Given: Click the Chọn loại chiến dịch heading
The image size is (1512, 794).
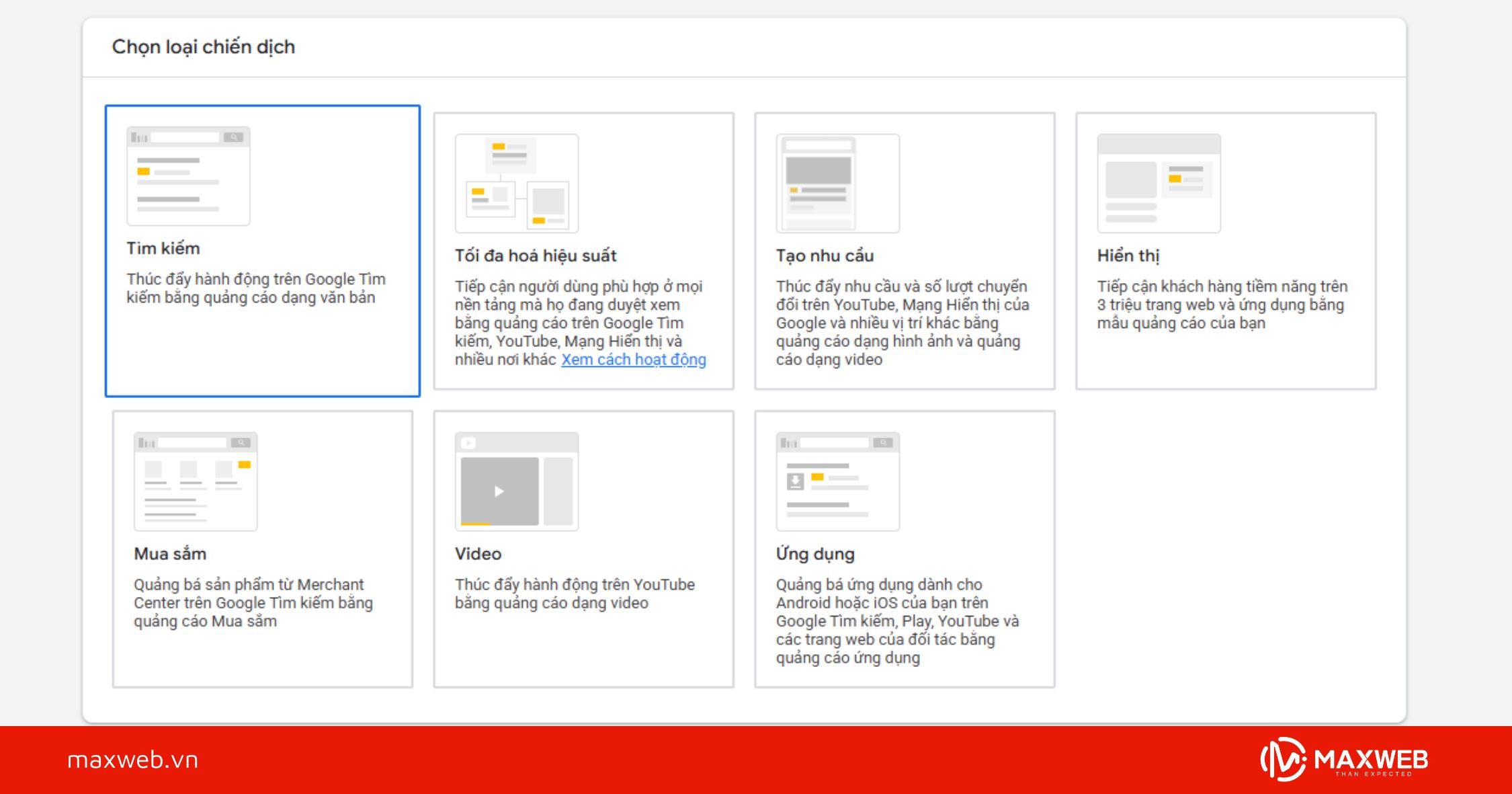Looking at the screenshot, I should [203, 46].
